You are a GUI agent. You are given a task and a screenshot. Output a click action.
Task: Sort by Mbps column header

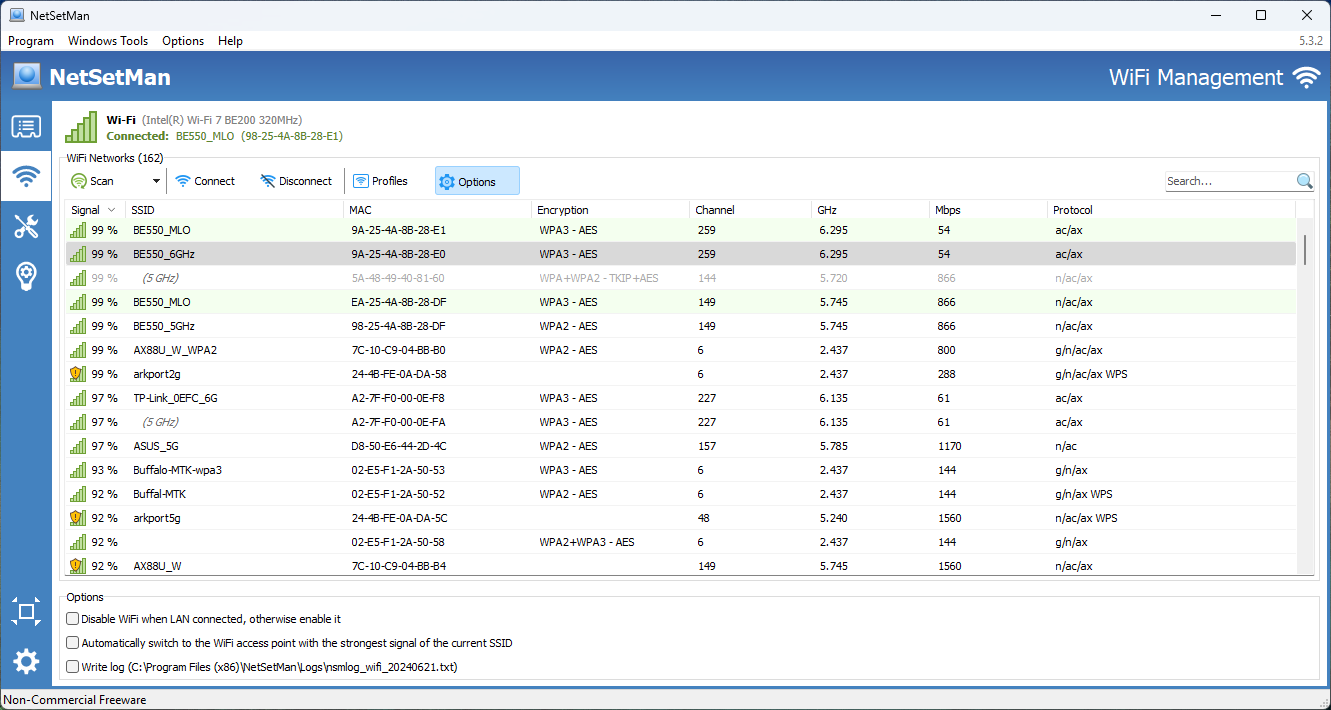click(x=989, y=210)
